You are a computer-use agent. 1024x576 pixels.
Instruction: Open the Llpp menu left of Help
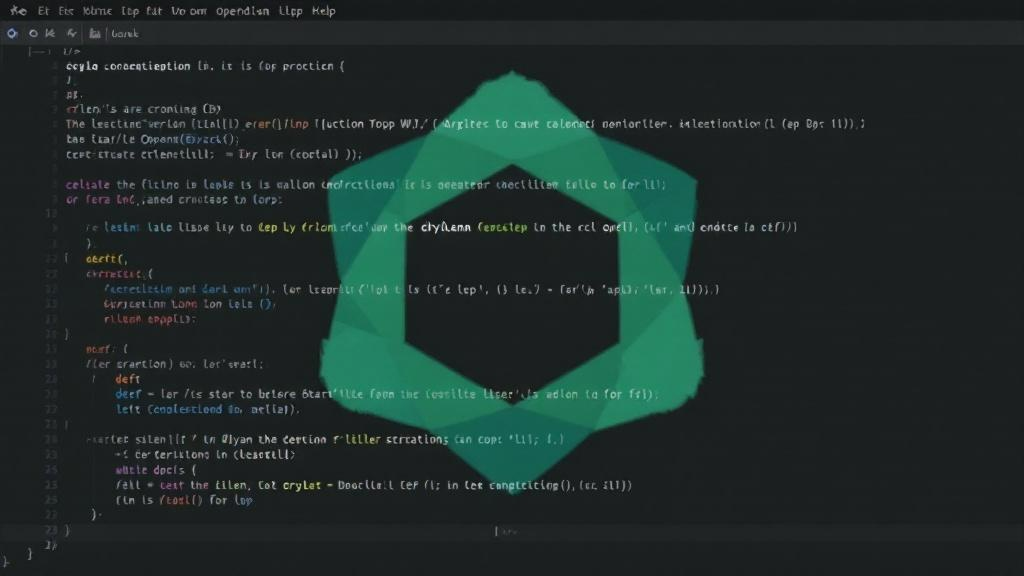pos(290,11)
